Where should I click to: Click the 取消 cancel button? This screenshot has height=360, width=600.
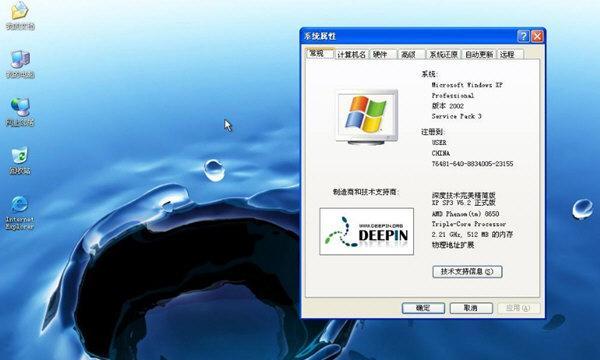[x=471, y=308]
